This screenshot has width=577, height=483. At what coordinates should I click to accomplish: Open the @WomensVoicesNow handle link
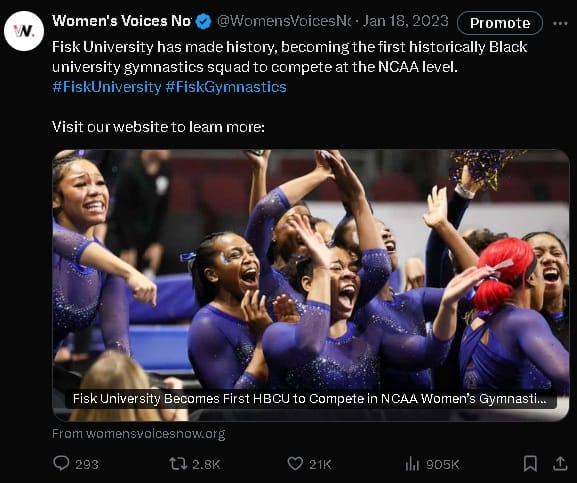(x=284, y=21)
